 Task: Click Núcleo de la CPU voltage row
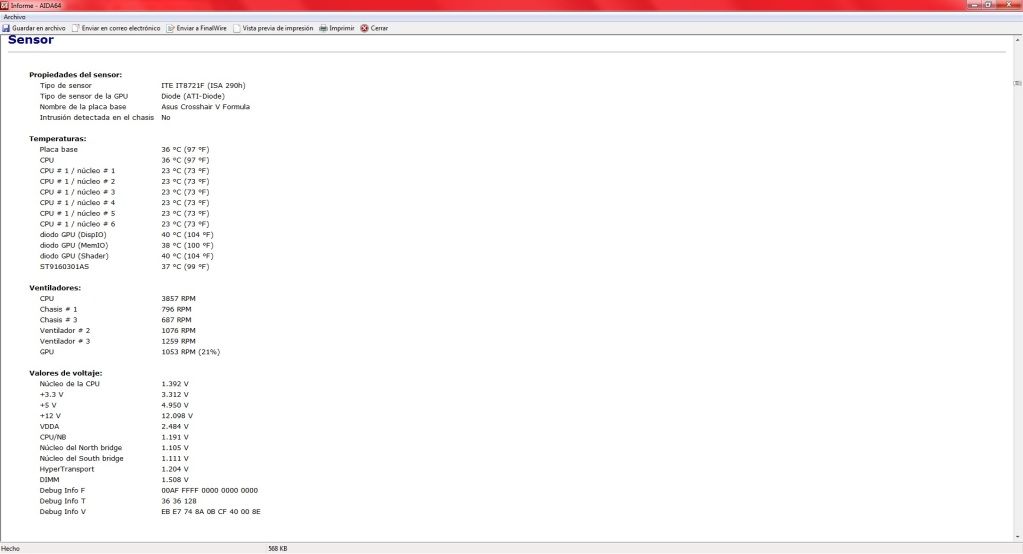114,384
